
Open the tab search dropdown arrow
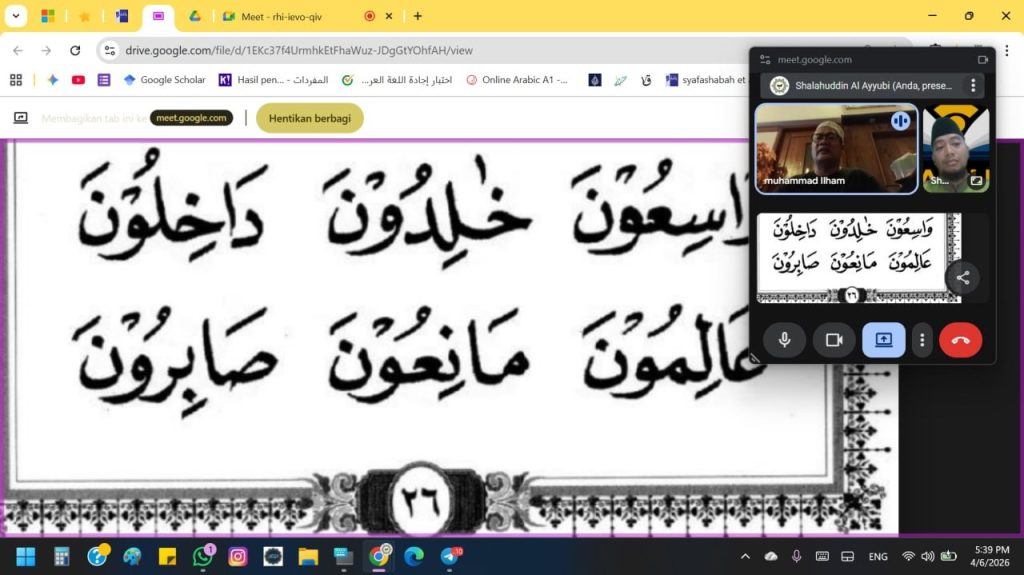(x=16, y=16)
